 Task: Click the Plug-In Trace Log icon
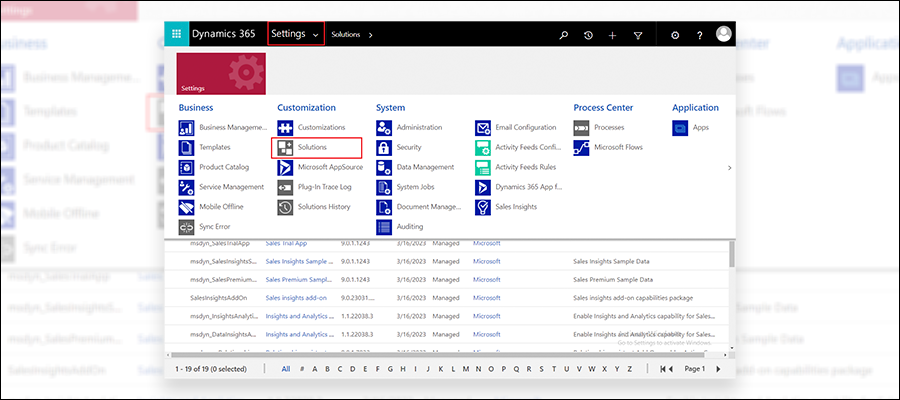285,187
